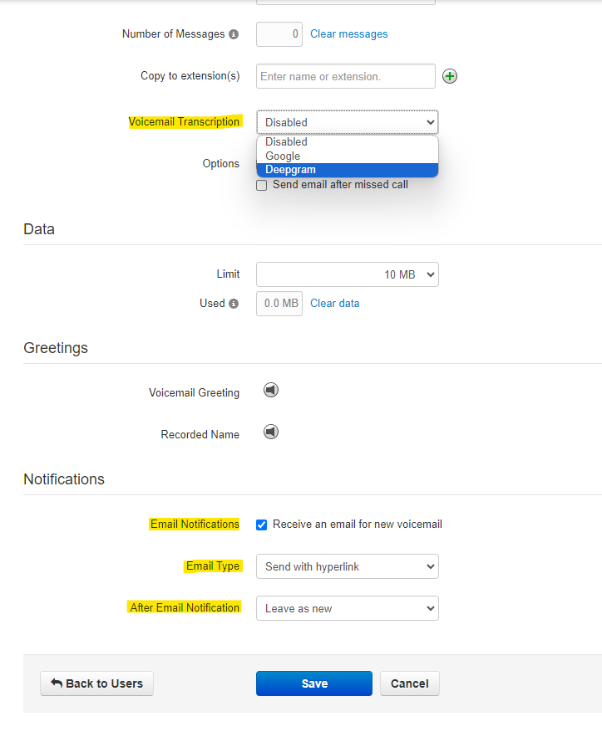Focus the Copy to extension input field
602x732 pixels.
[345, 76]
